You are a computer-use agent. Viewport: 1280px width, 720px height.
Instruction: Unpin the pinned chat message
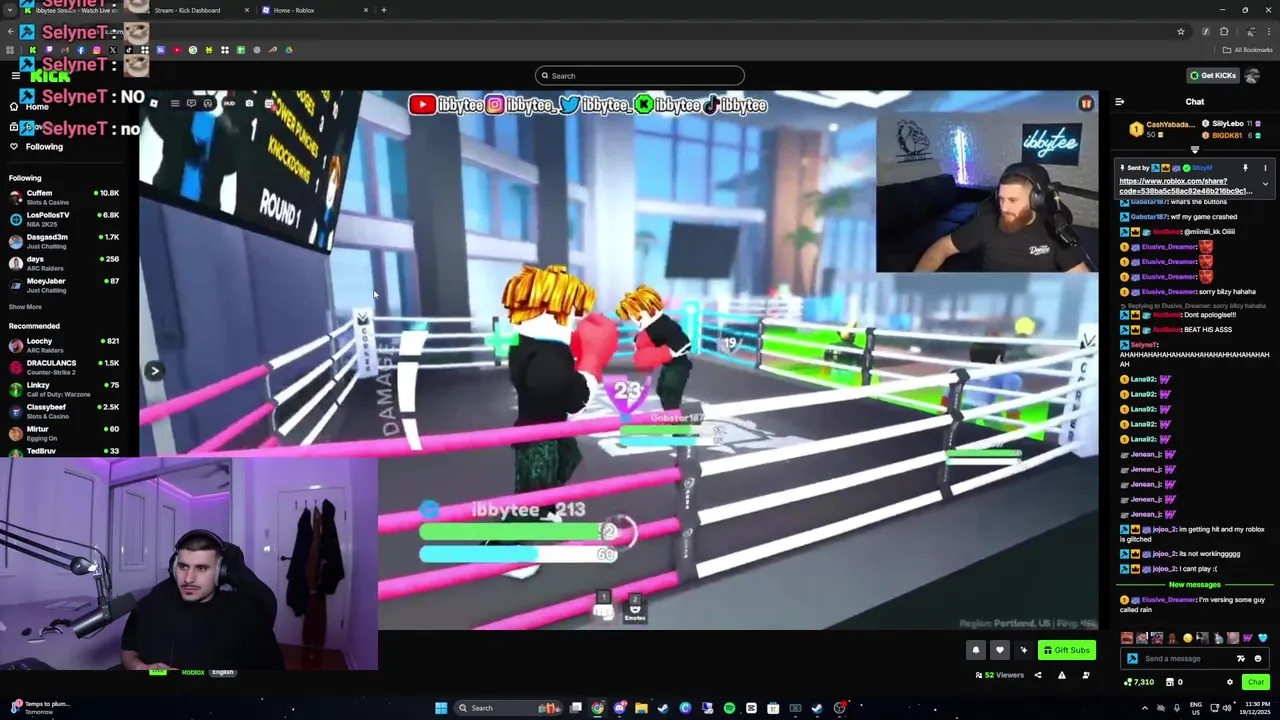pyautogui.click(x=1245, y=168)
